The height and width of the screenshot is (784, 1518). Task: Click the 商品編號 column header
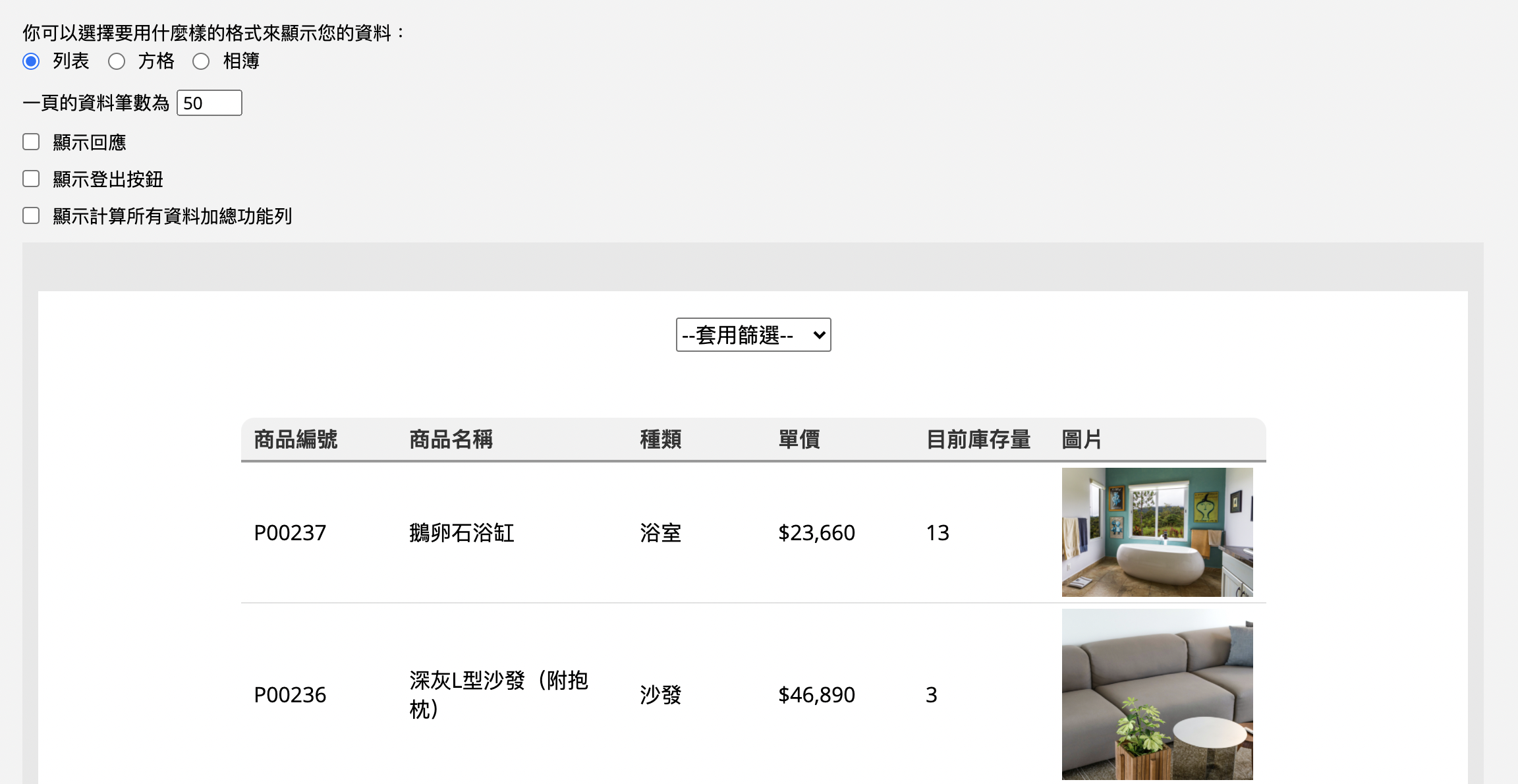296,439
